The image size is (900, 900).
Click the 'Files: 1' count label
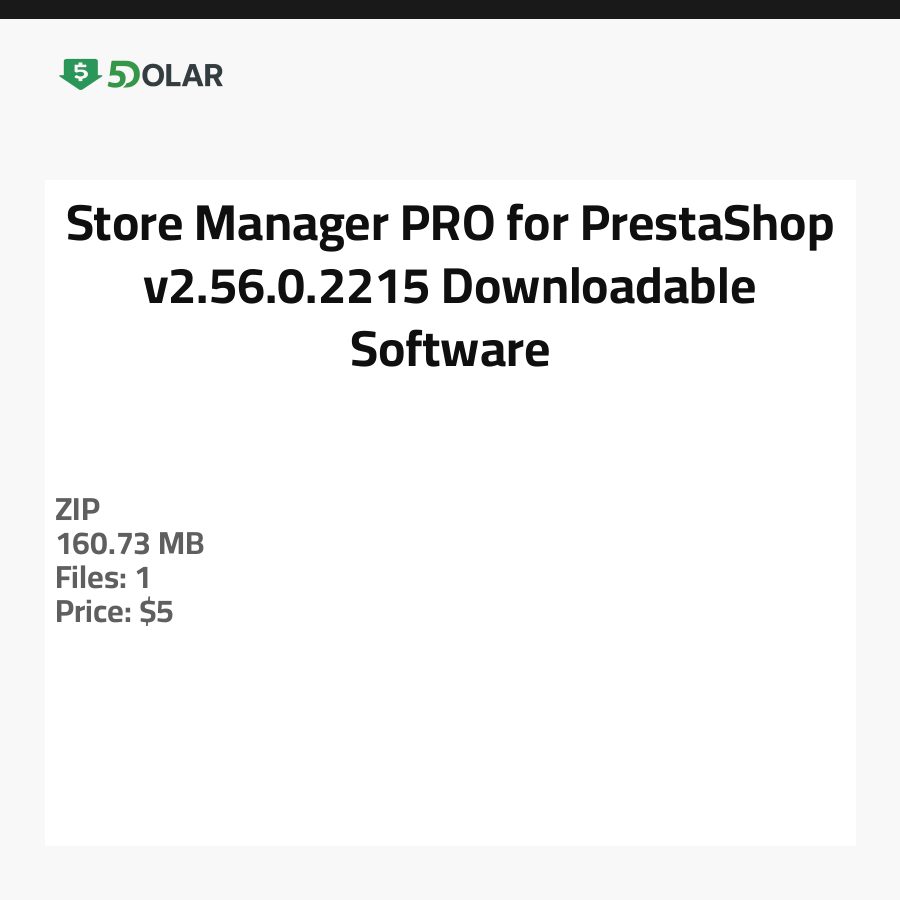tap(103, 578)
